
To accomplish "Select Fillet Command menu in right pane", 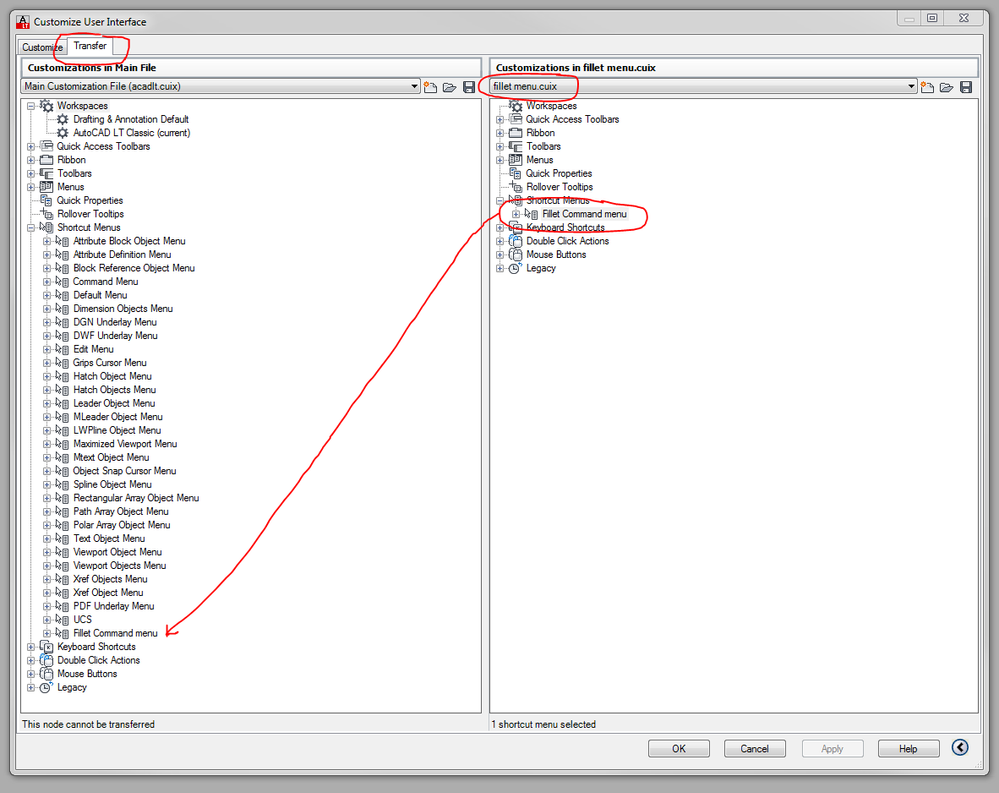I will 584,214.
